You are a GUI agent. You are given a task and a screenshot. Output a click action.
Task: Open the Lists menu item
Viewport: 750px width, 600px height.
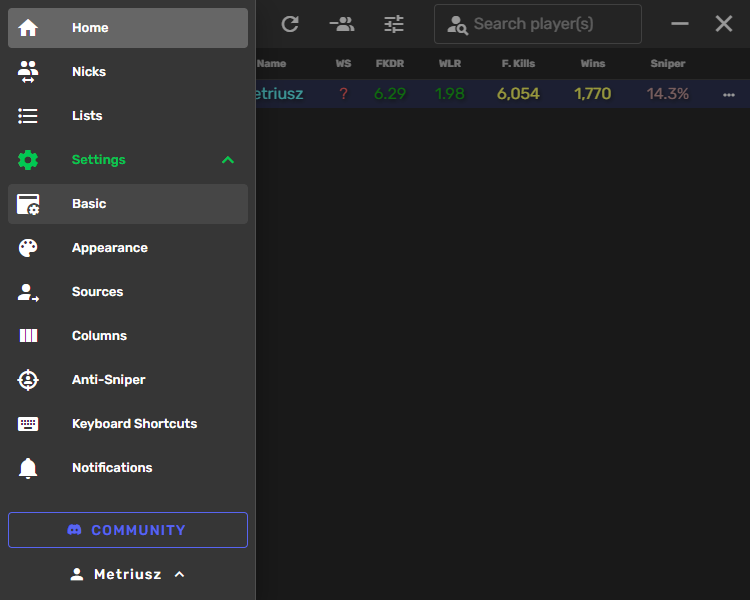(x=128, y=116)
